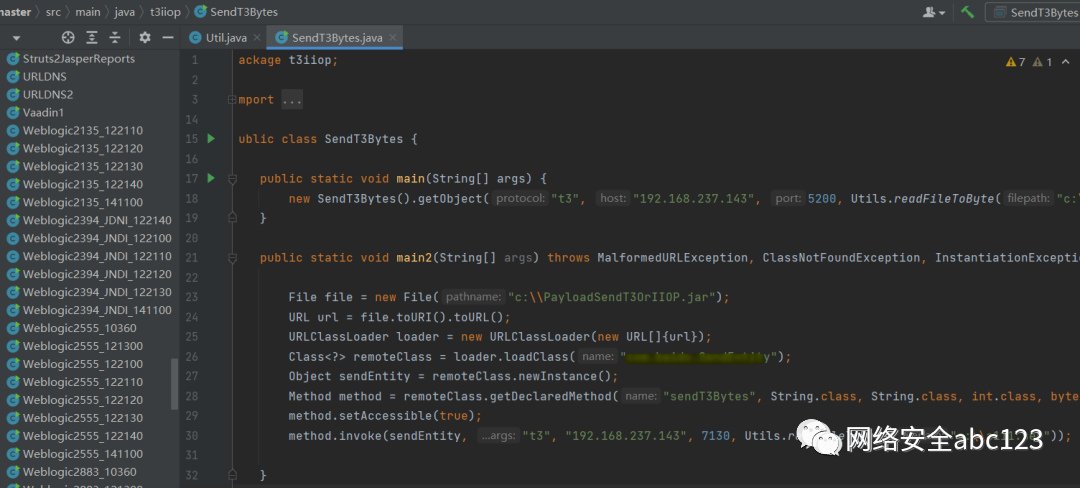Click port value 7130 on line 30
Image resolution: width=1080 pixels, height=488 pixels.
click(716, 436)
